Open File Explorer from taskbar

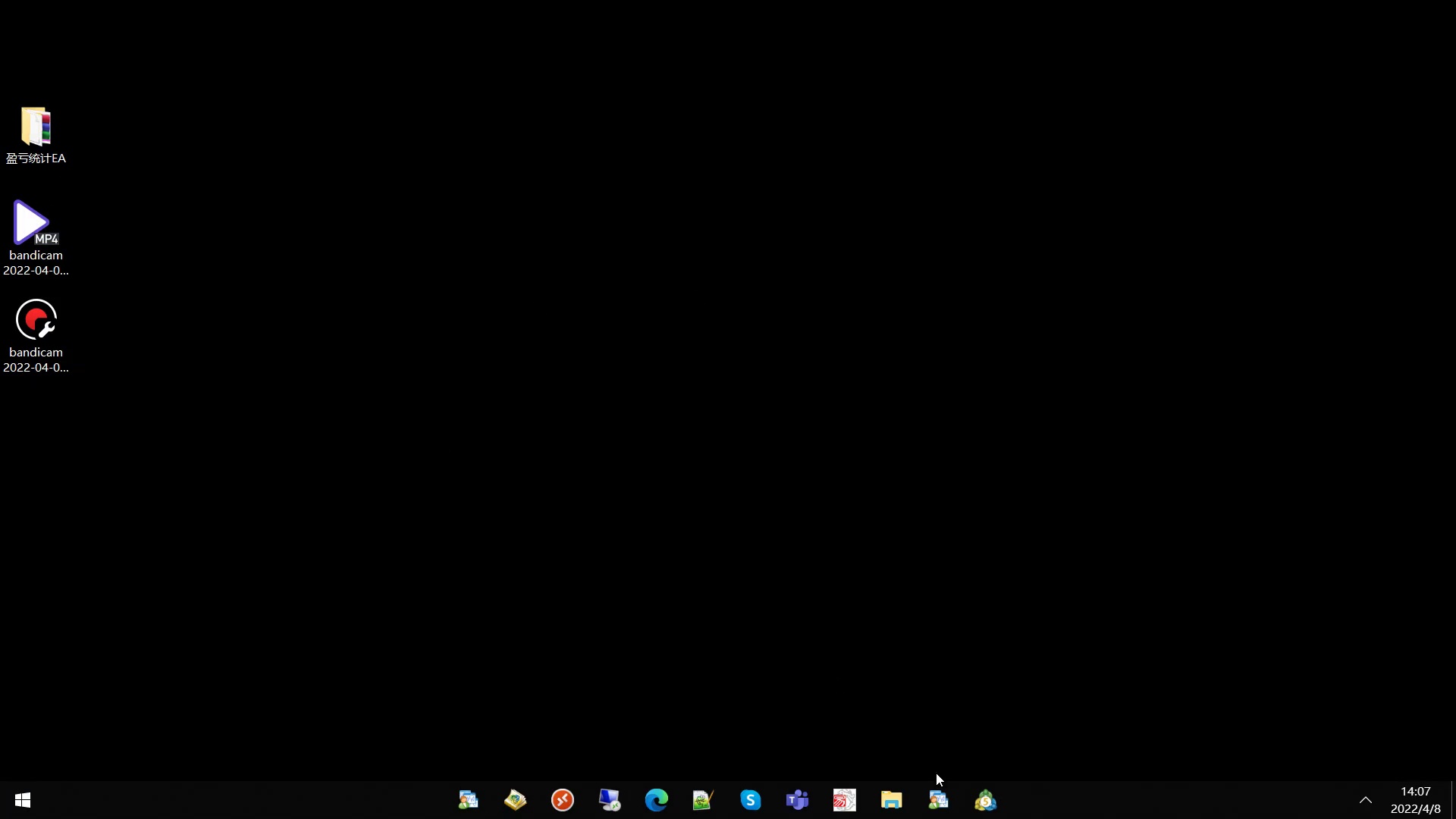point(891,800)
